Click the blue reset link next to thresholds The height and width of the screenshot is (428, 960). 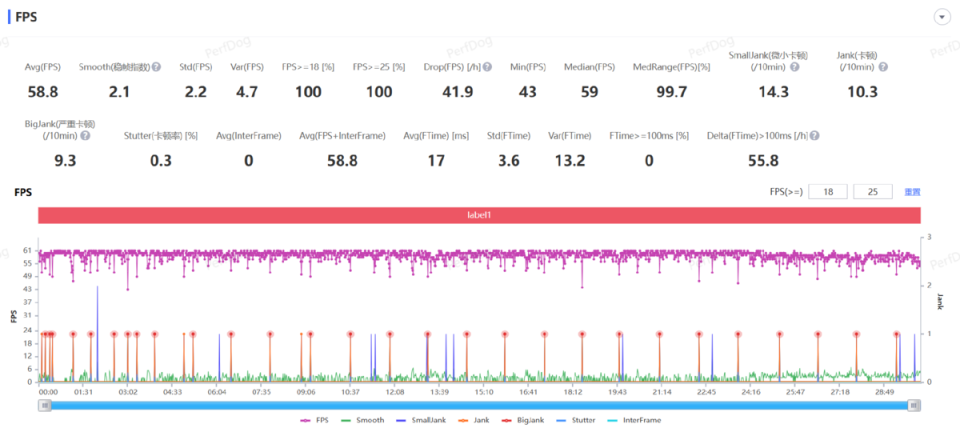912,192
